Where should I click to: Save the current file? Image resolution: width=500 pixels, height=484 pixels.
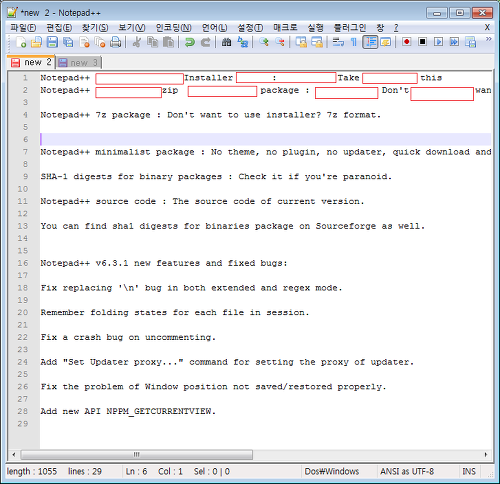point(52,42)
